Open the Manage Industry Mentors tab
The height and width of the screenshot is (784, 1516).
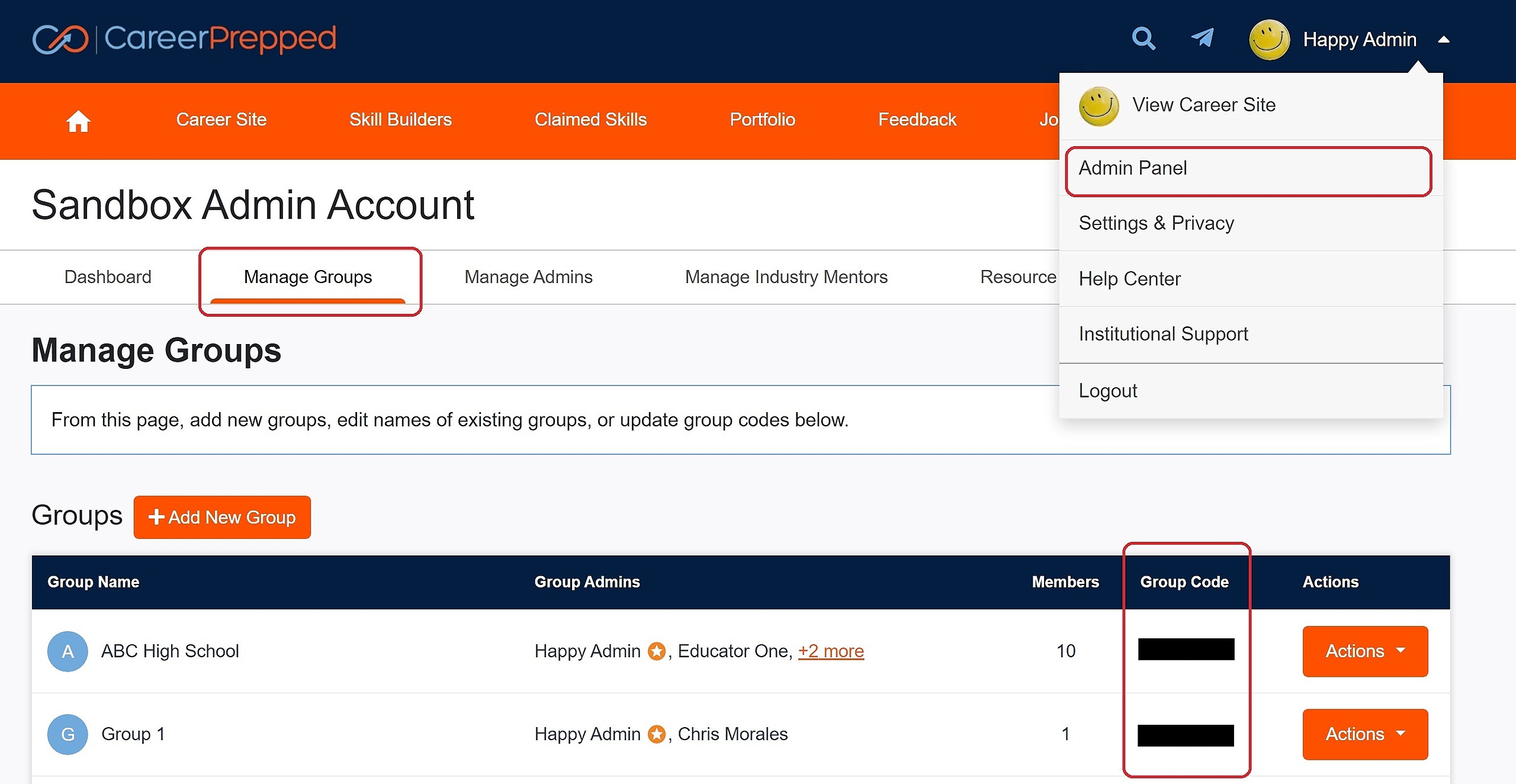pos(786,277)
